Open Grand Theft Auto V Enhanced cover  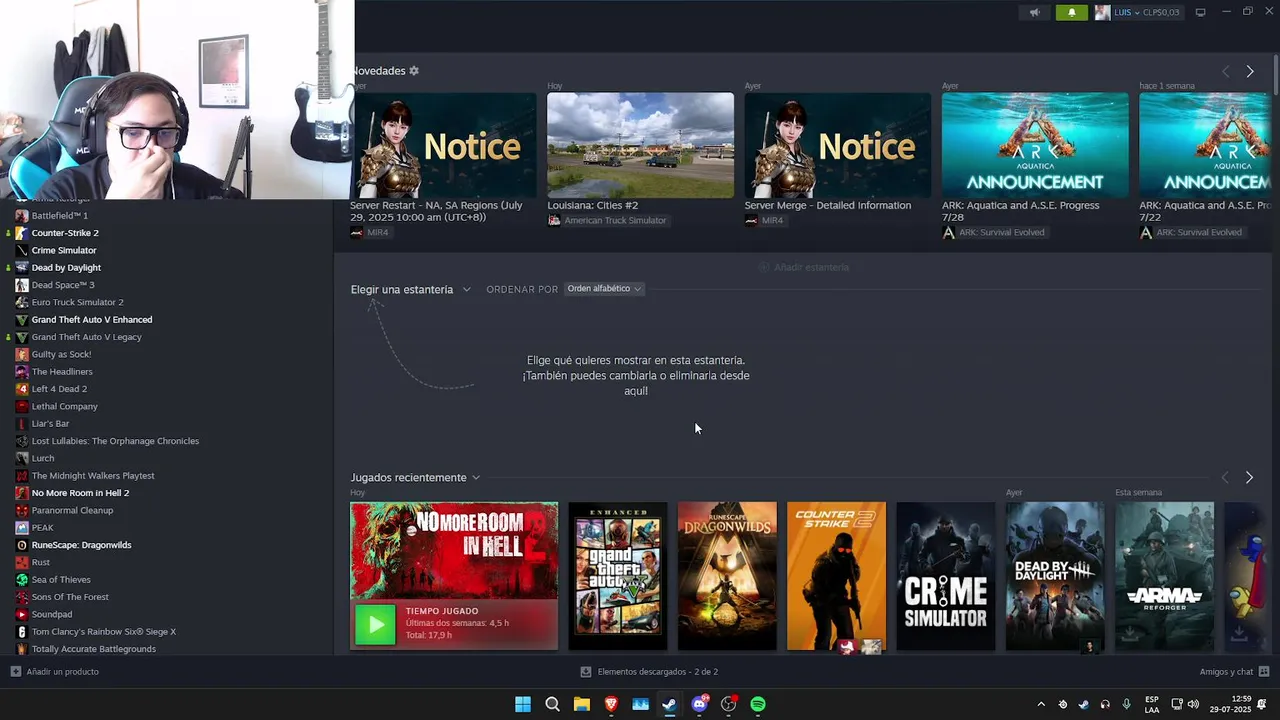coord(617,576)
